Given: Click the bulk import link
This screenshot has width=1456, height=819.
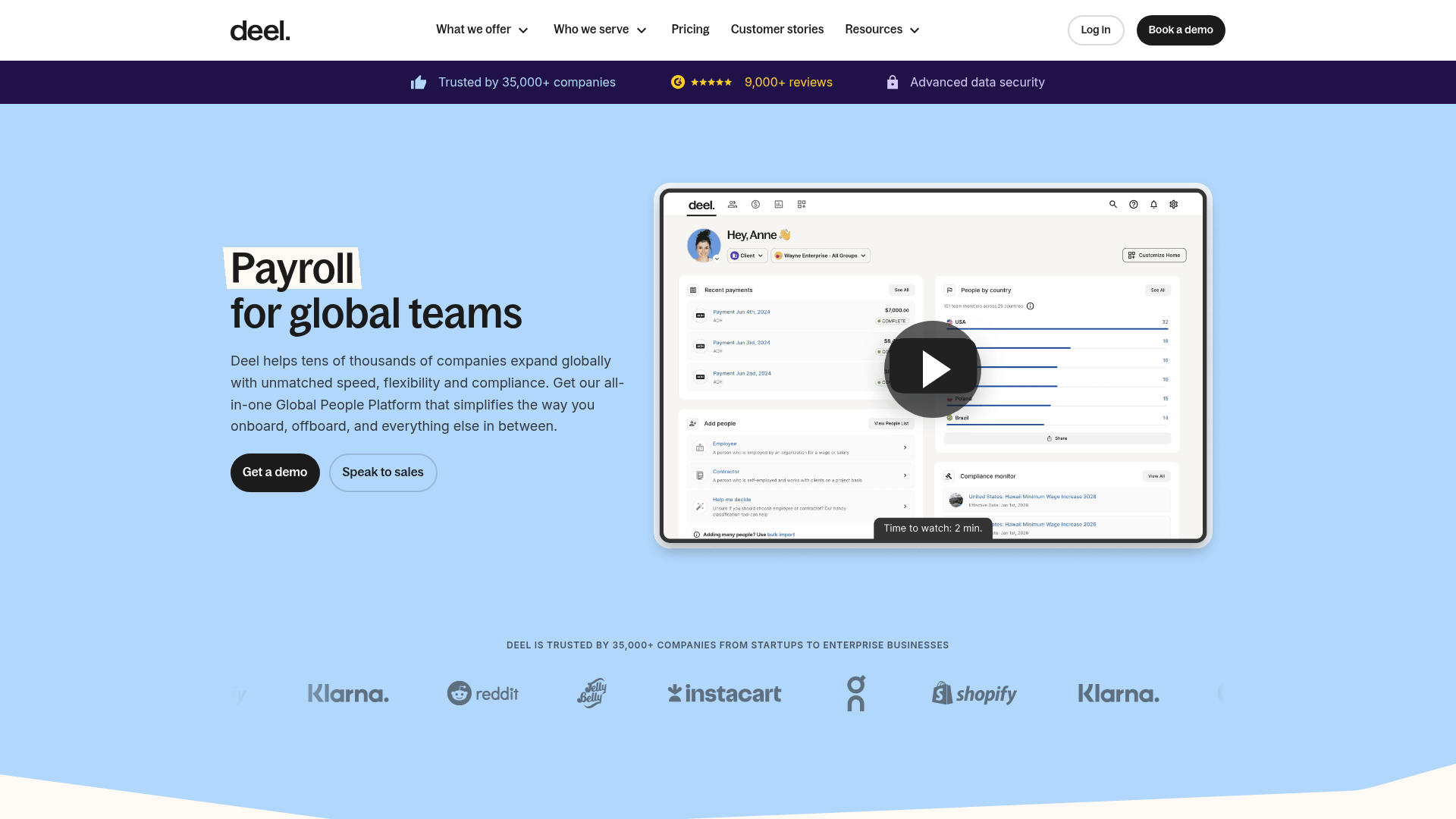Looking at the screenshot, I should click(781, 535).
